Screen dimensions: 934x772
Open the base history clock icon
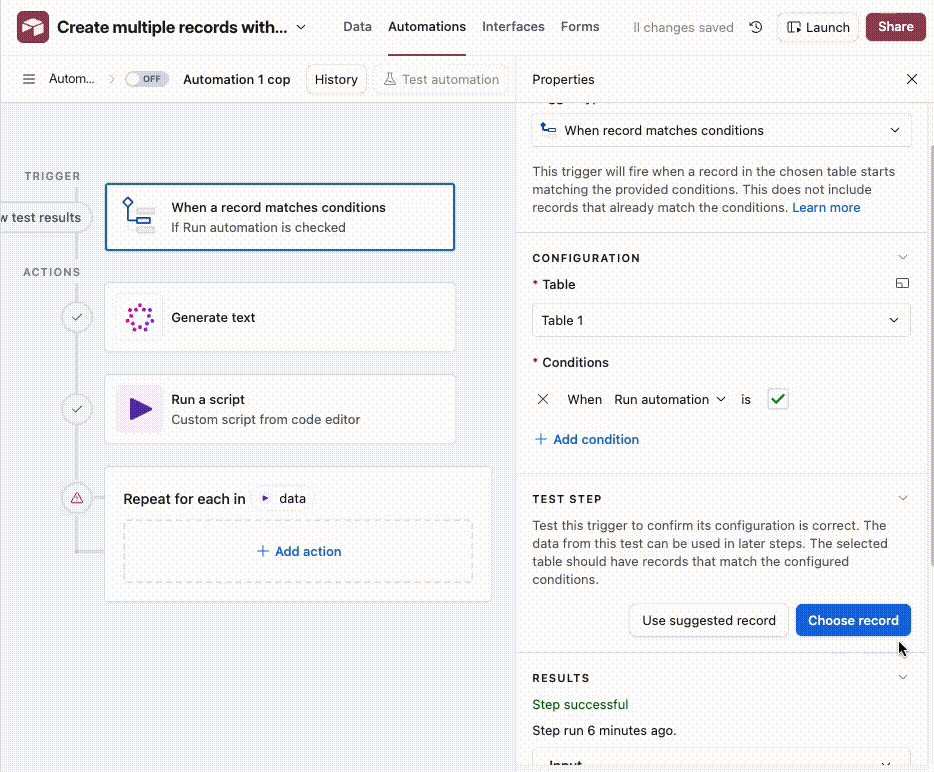[x=756, y=27]
